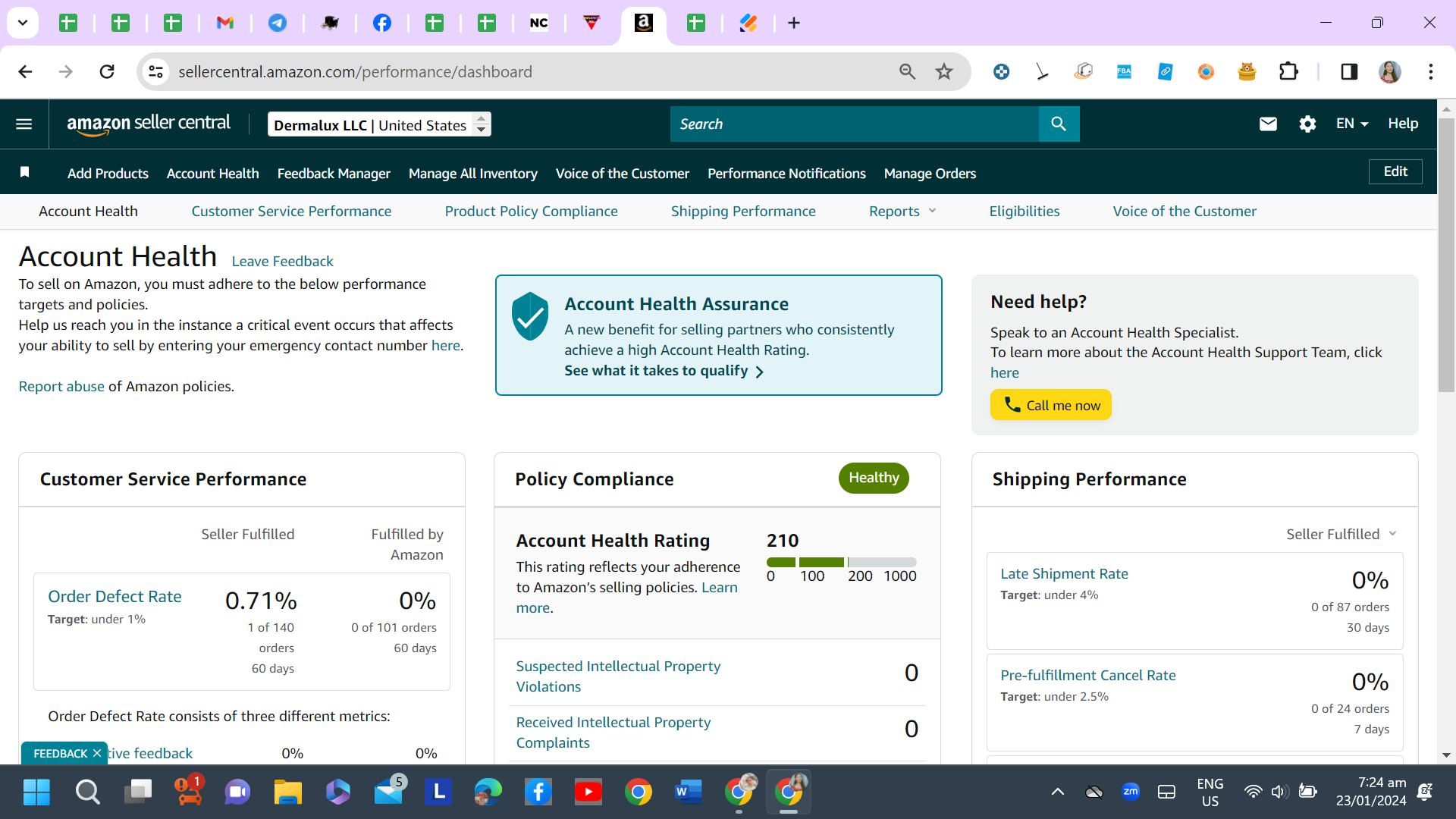Open the Seller Central hamburger menu
The image size is (1456, 819).
click(x=24, y=124)
